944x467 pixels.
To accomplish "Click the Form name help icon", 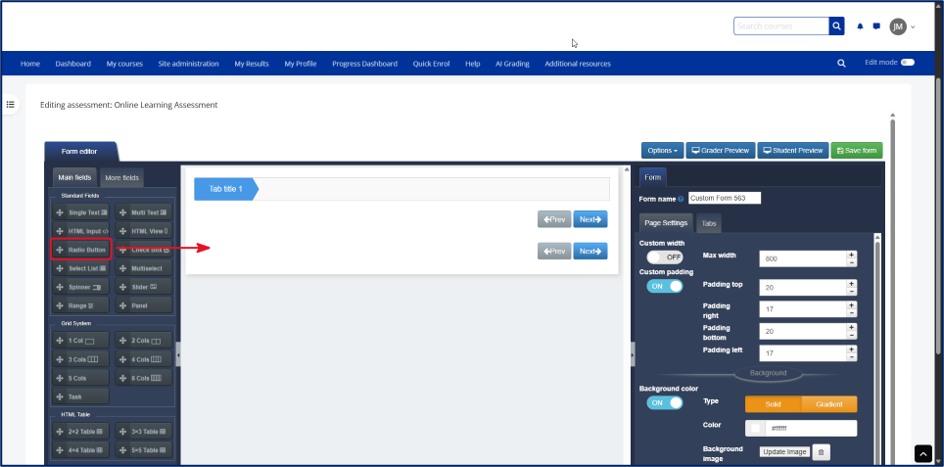I will tap(680, 199).
